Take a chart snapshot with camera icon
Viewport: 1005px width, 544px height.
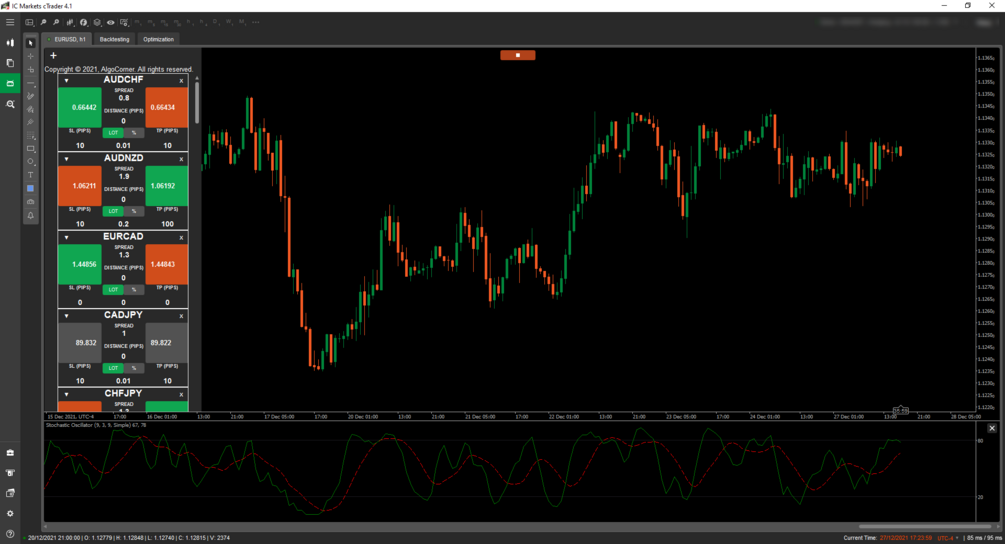pyautogui.click(x=30, y=202)
